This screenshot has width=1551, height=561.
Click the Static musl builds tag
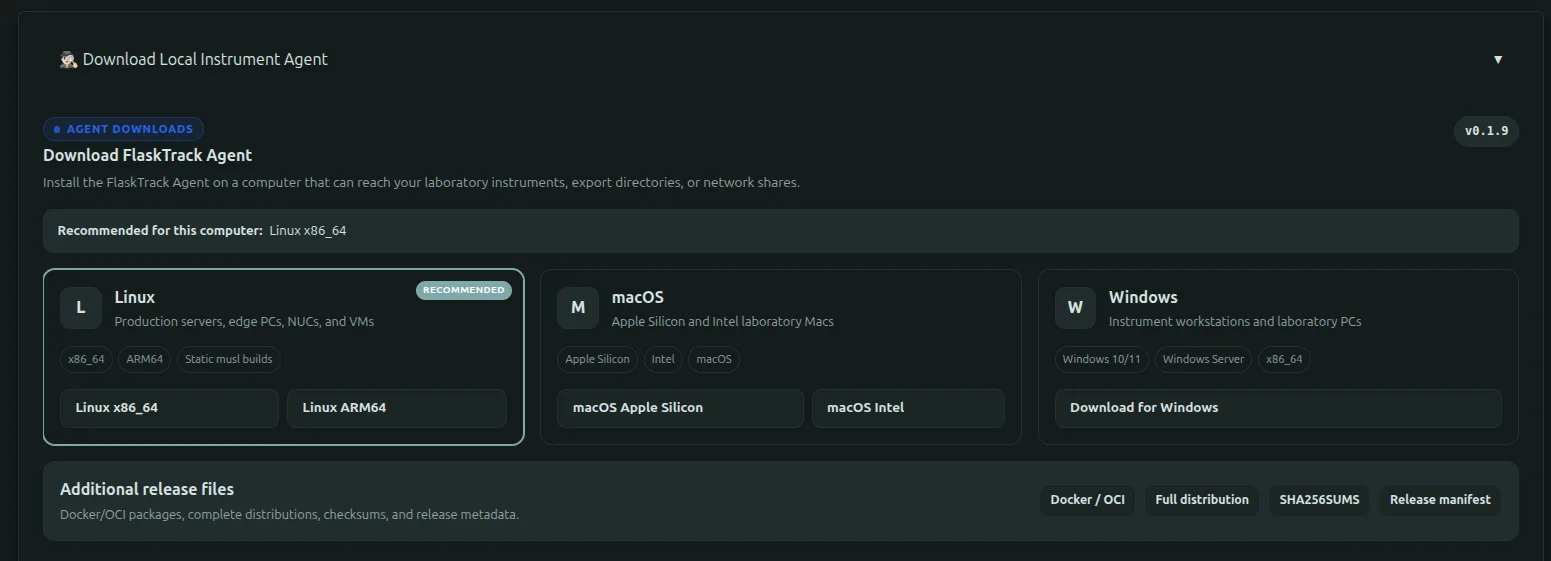[x=229, y=360]
